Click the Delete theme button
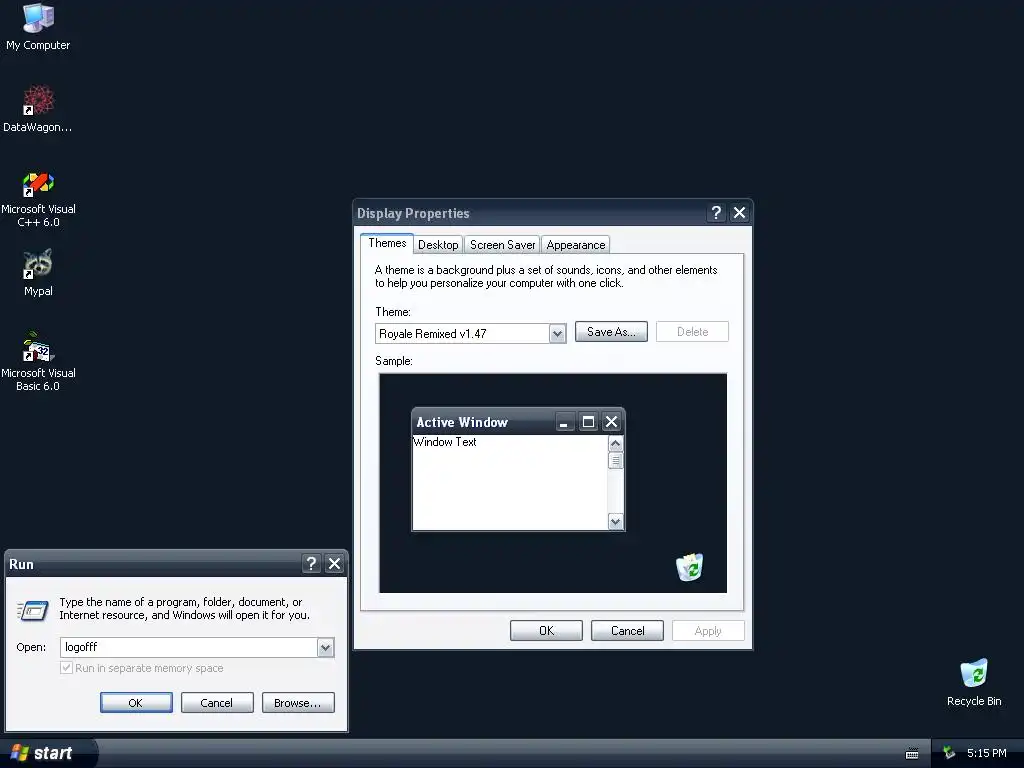Screen dimensions: 1024x768 (x=692, y=332)
